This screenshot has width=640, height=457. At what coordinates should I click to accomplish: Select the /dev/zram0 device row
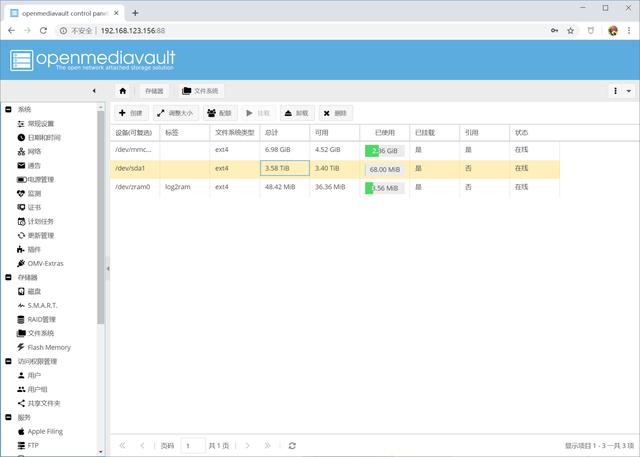click(x=335, y=187)
